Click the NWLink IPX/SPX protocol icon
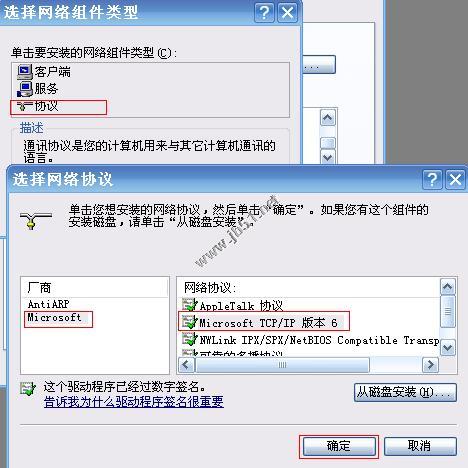 click(190, 339)
